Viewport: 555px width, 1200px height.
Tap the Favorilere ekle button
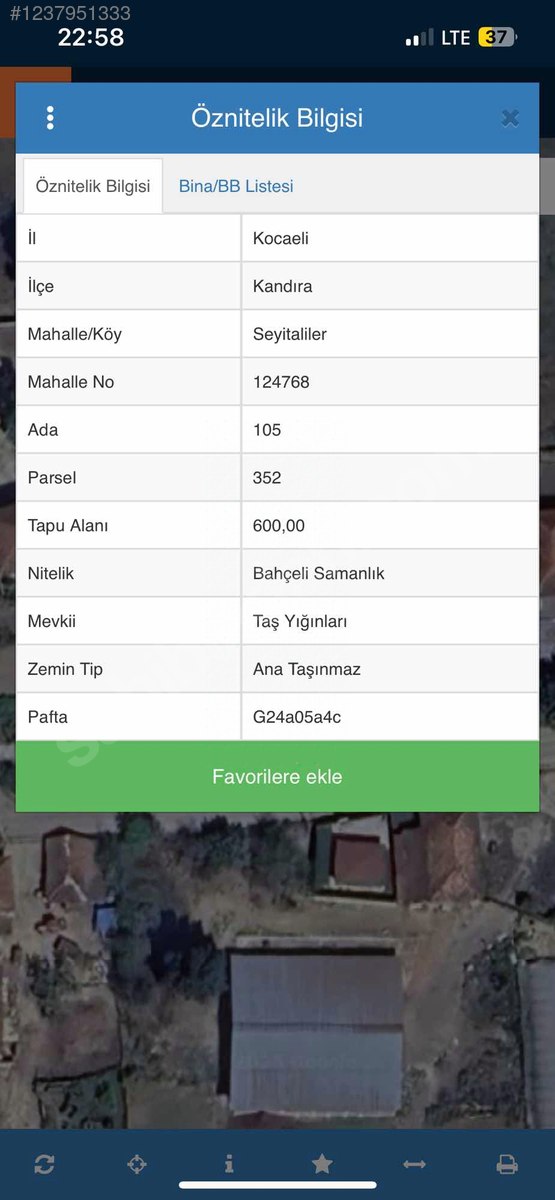277,777
